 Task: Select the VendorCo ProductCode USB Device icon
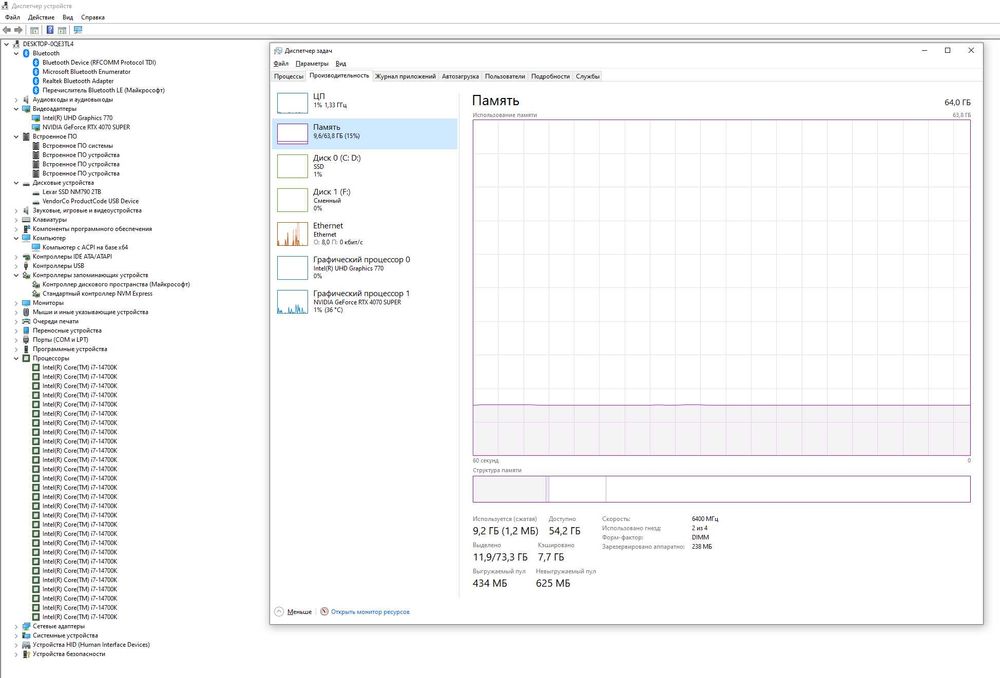[x=36, y=201]
